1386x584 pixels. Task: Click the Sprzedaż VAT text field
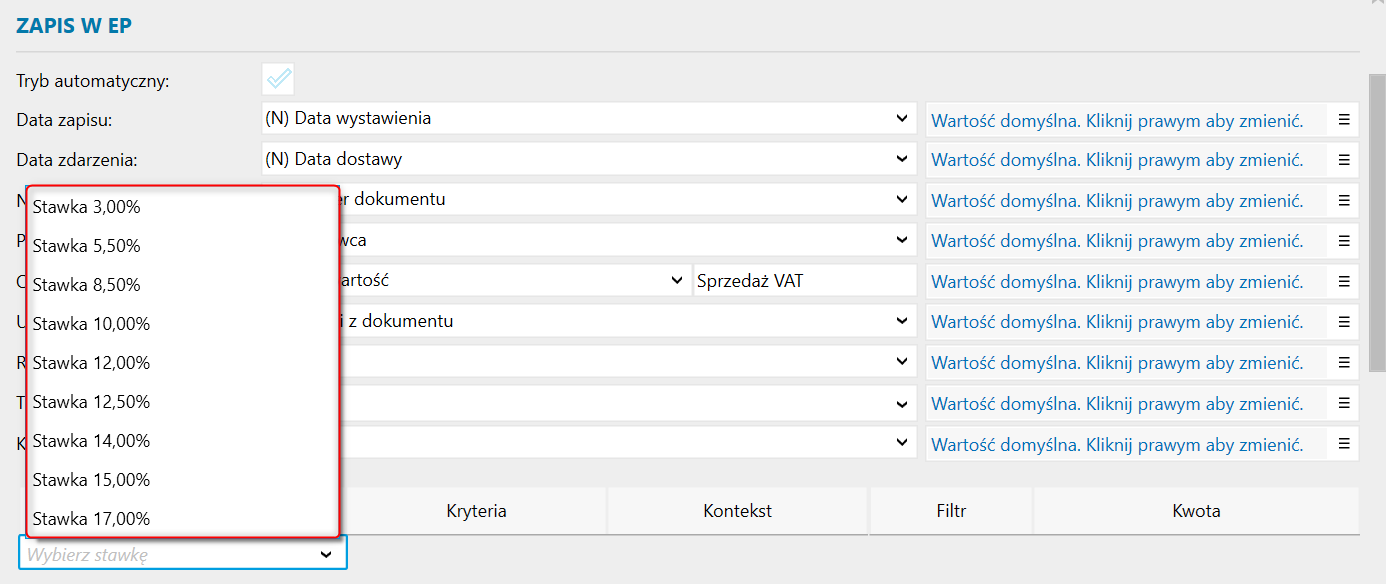(x=804, y=281)
